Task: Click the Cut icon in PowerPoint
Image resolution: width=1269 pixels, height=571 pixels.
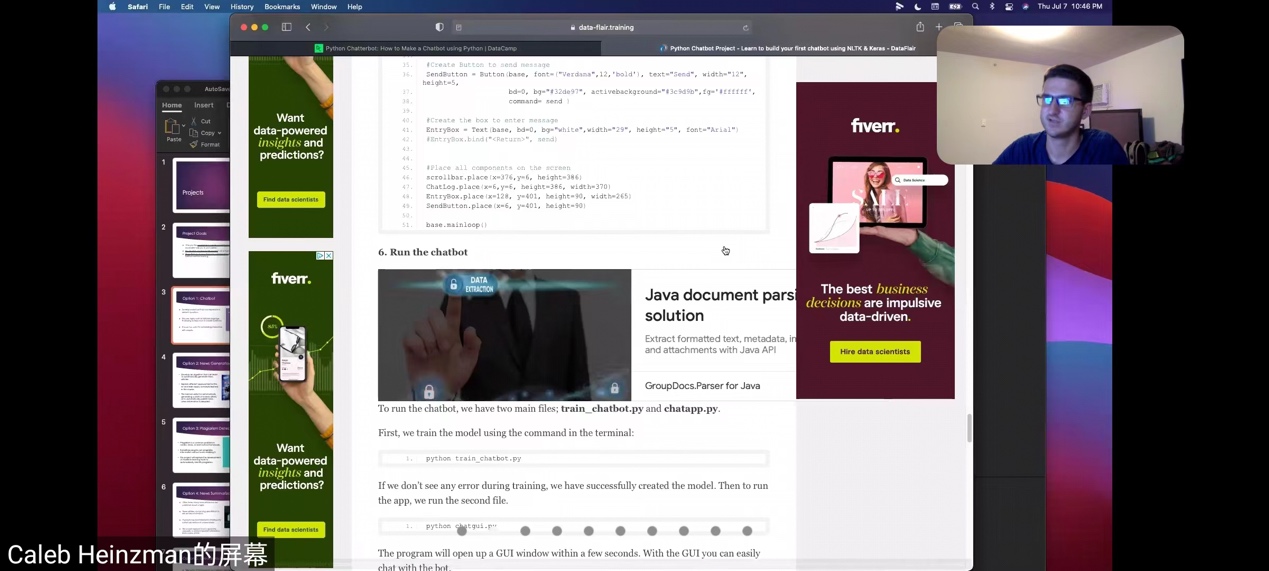Action: coord(194,121)
